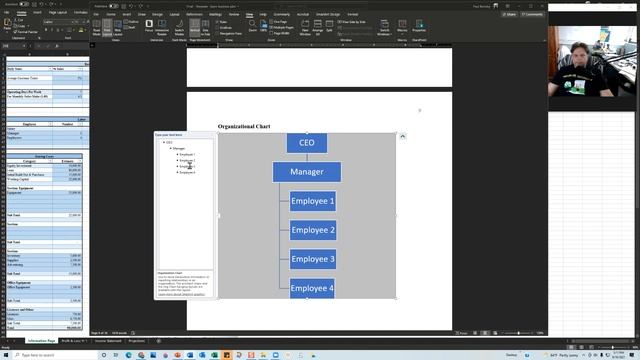Open Copy dropdown arrow in Excel
Screen dimensions: 640x360
pyautogui.click(x=28, y=26)
